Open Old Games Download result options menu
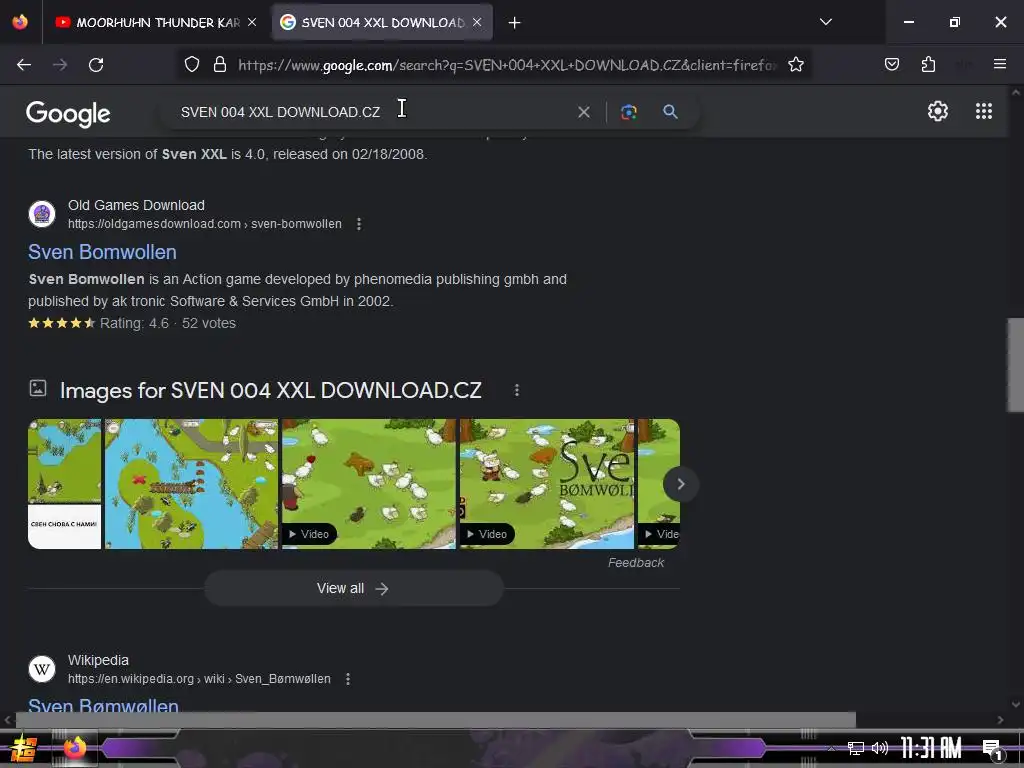The image size is (1024, 768). (x=359, y=224)
